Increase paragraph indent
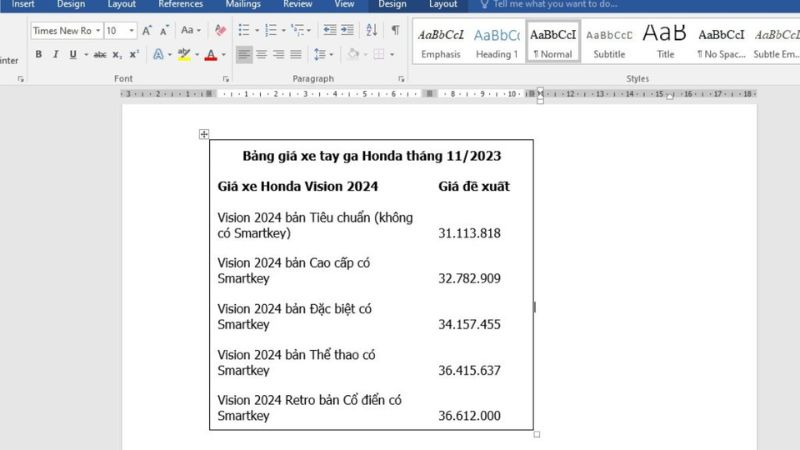Viewport: 800px width, 450px height. [347, 30]
